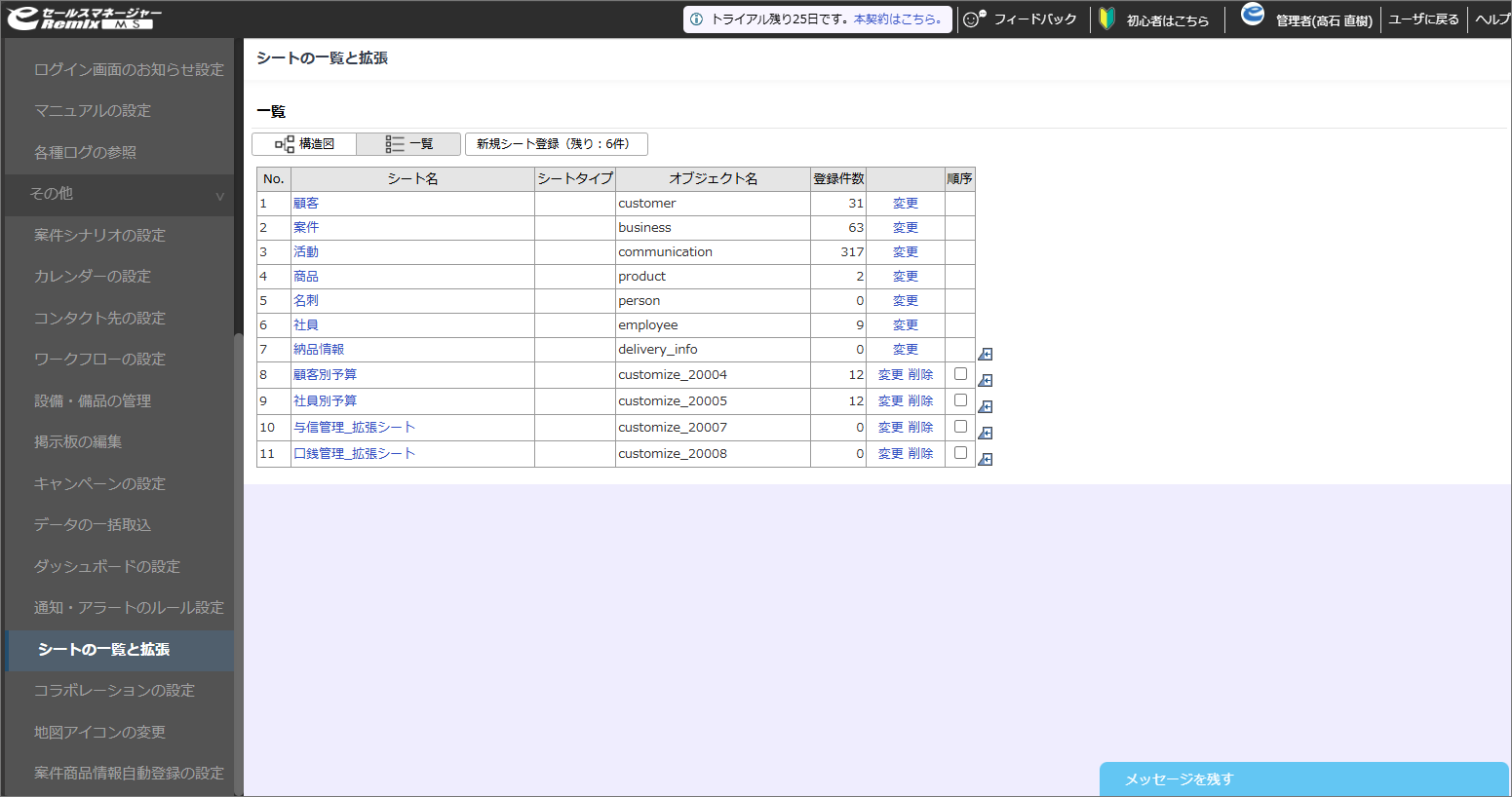Image resolution: width=1512 pixels, height=797 pixels.
Task: Click the feedback smiley icon
Action: (974, 19)
